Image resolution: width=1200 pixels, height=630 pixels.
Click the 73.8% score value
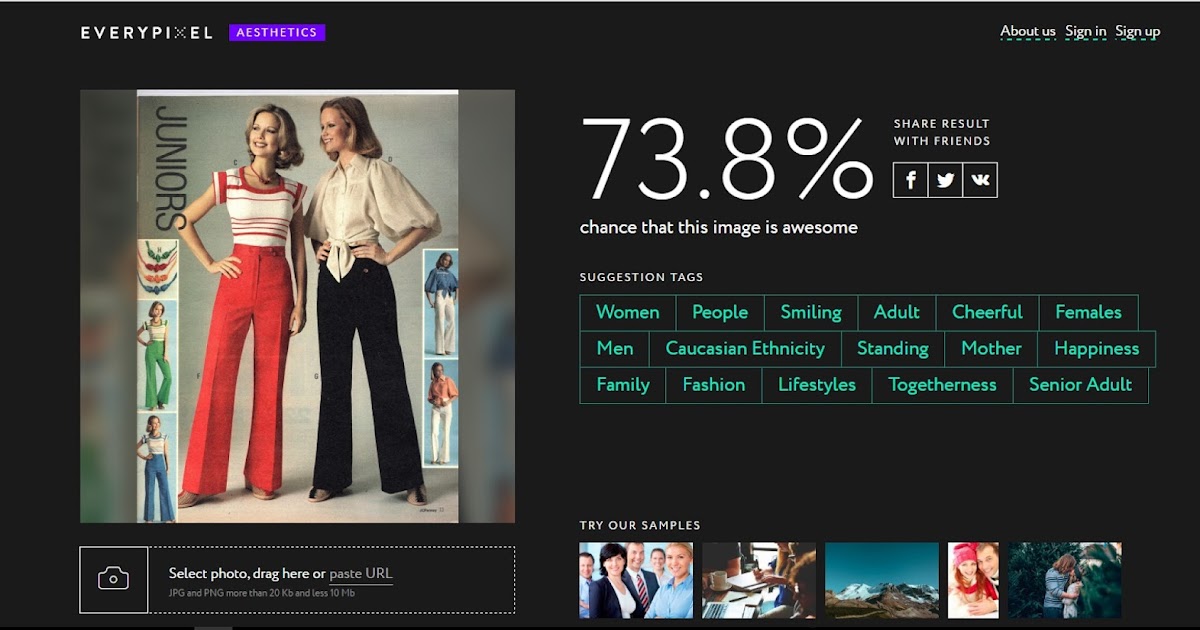click(x=727, y=160)
